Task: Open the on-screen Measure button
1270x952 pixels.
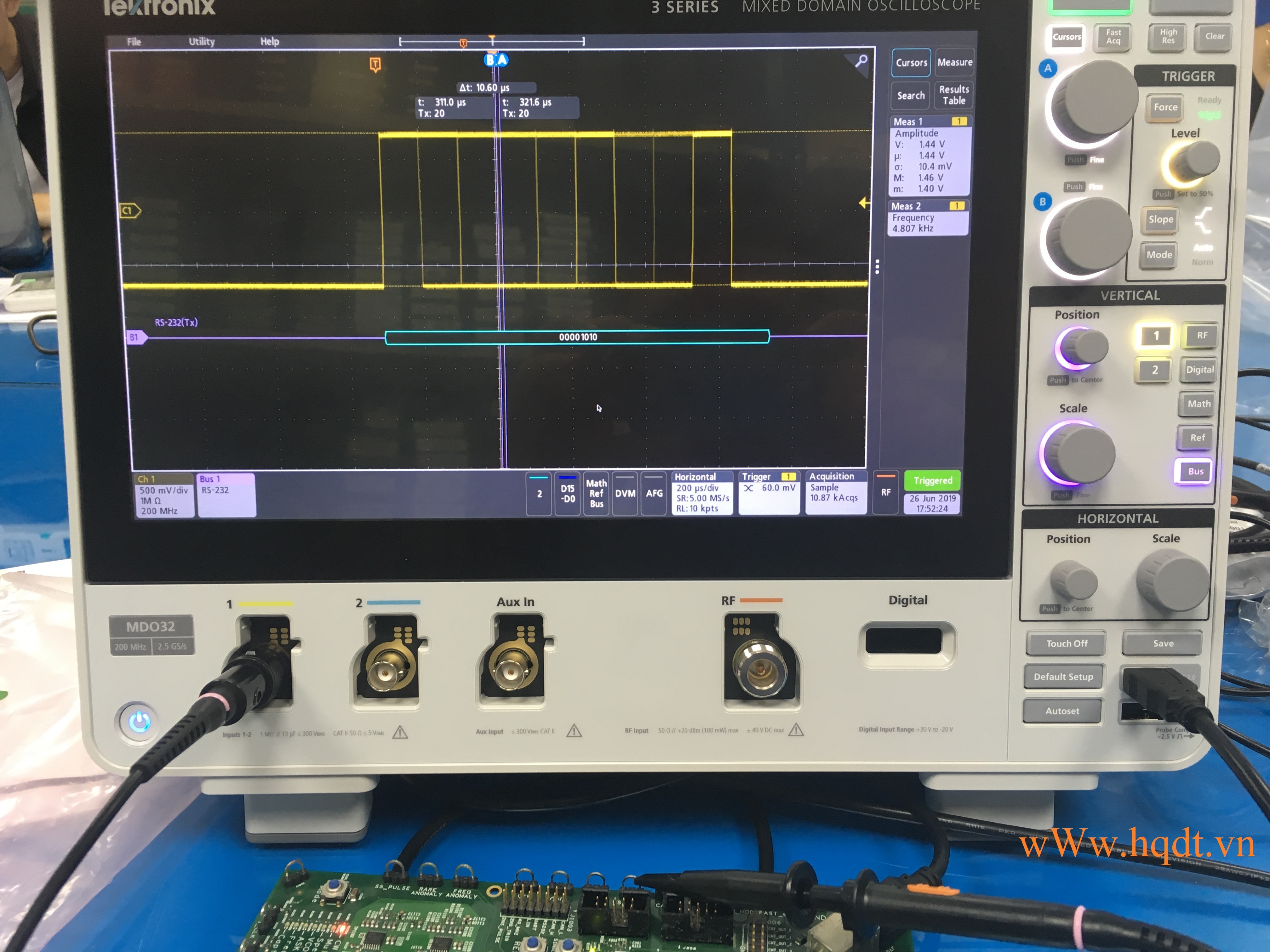Action: click(955, 62)
